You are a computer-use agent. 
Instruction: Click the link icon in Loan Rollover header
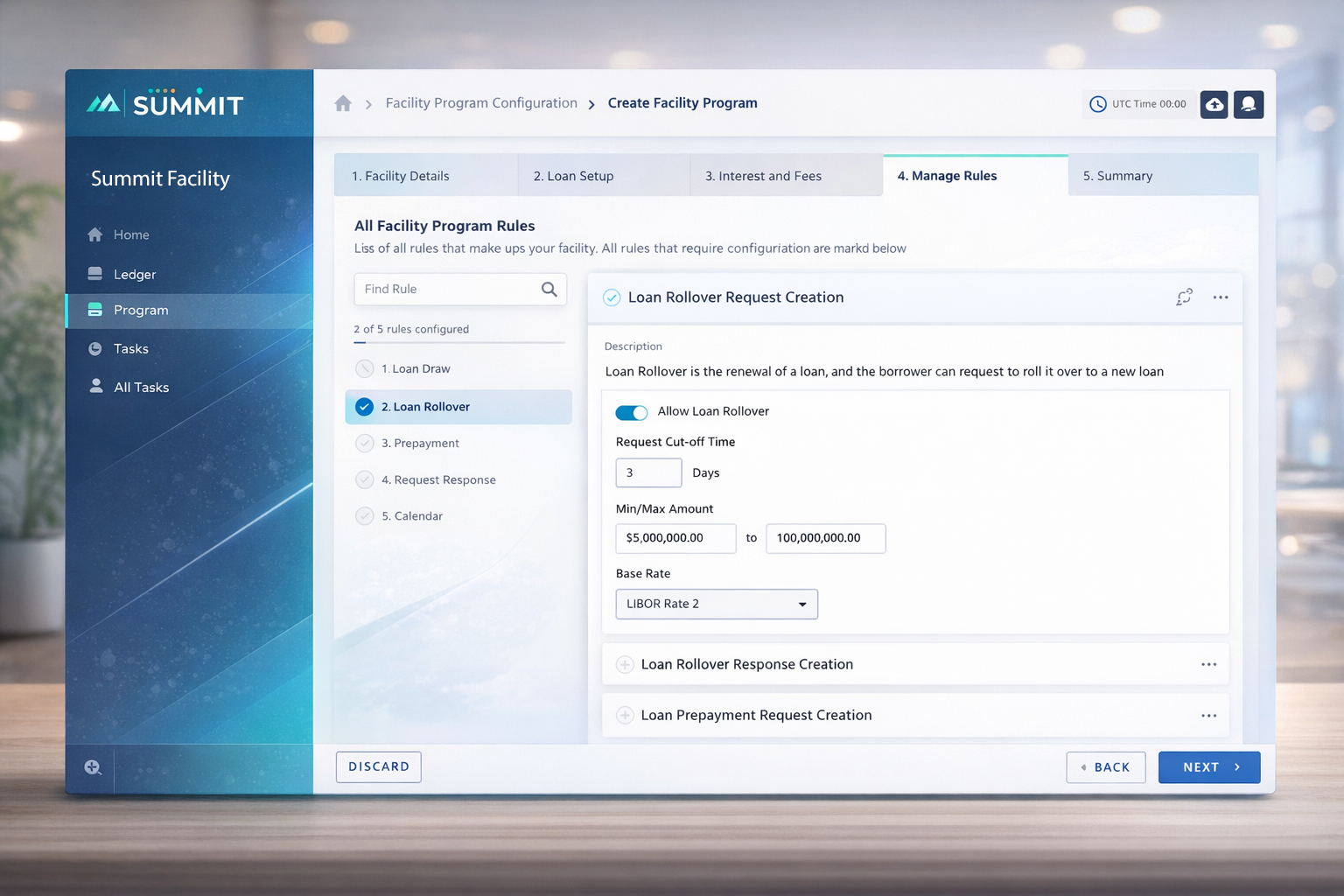coord(1184,297)
